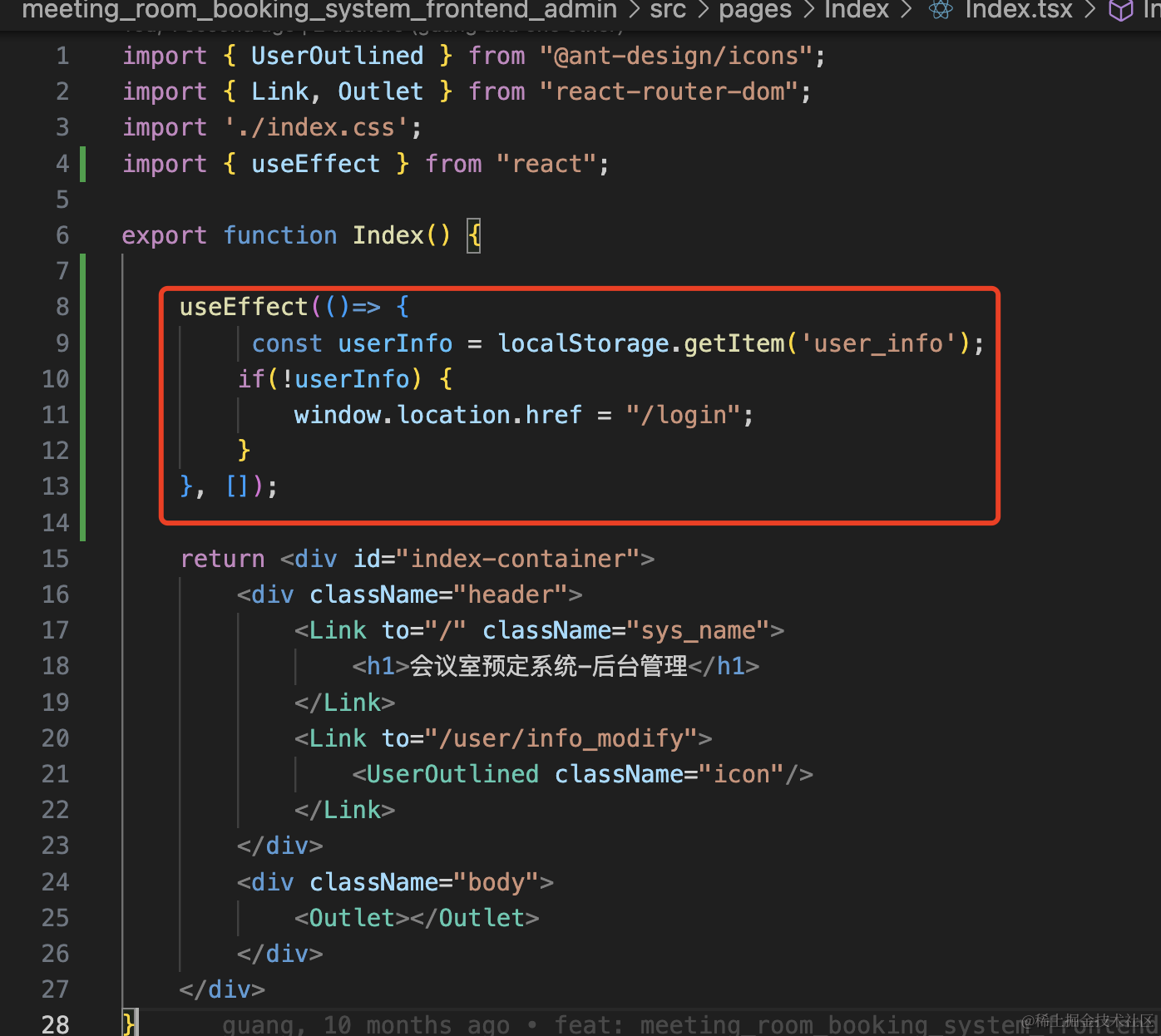Click localStorage on line 9
1161x1036 pixels.
583,343
